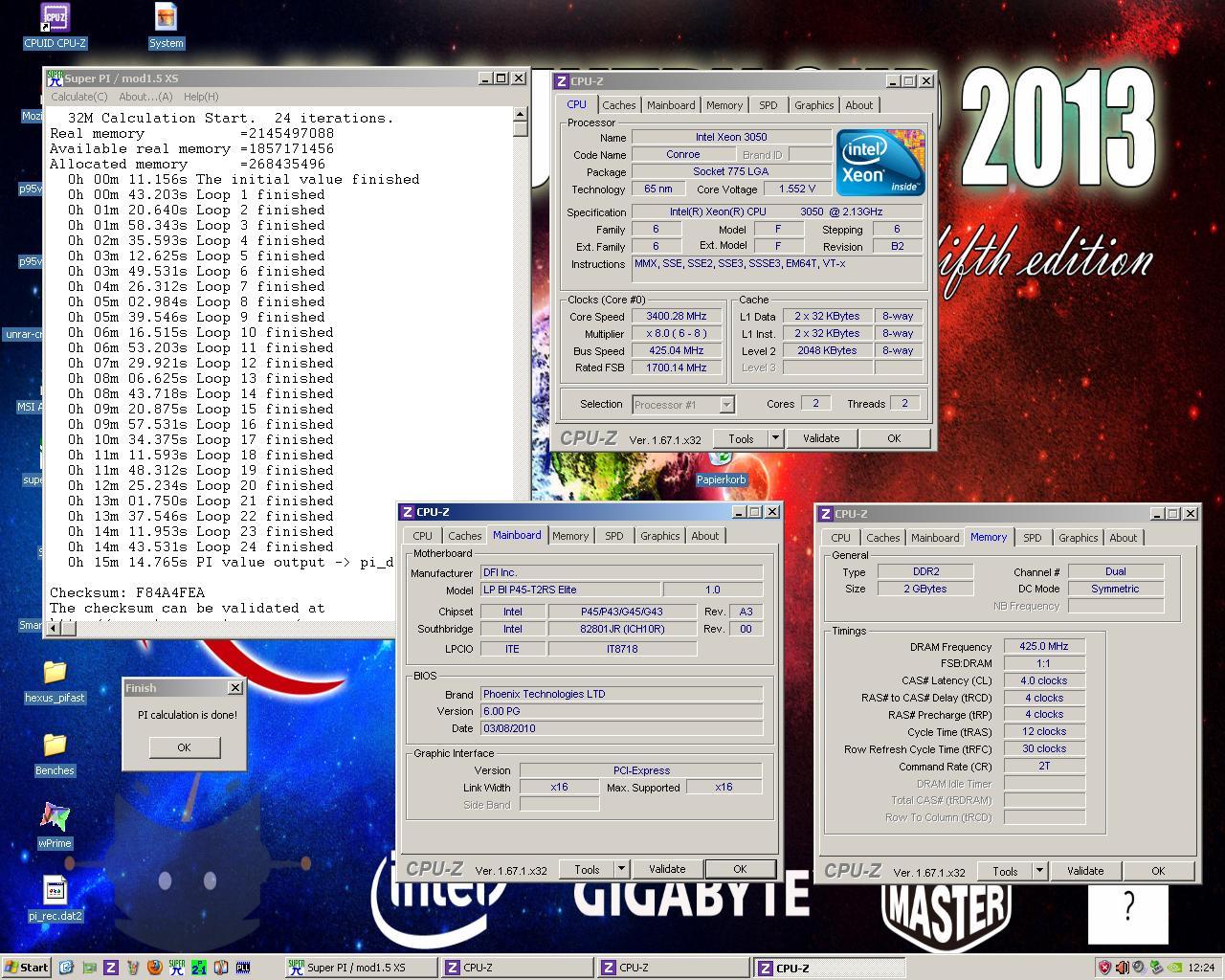The height and width of the screenshot is (980, 1225).
Task: Select the pi_rec.dat2 file icon
Action: 55,898
